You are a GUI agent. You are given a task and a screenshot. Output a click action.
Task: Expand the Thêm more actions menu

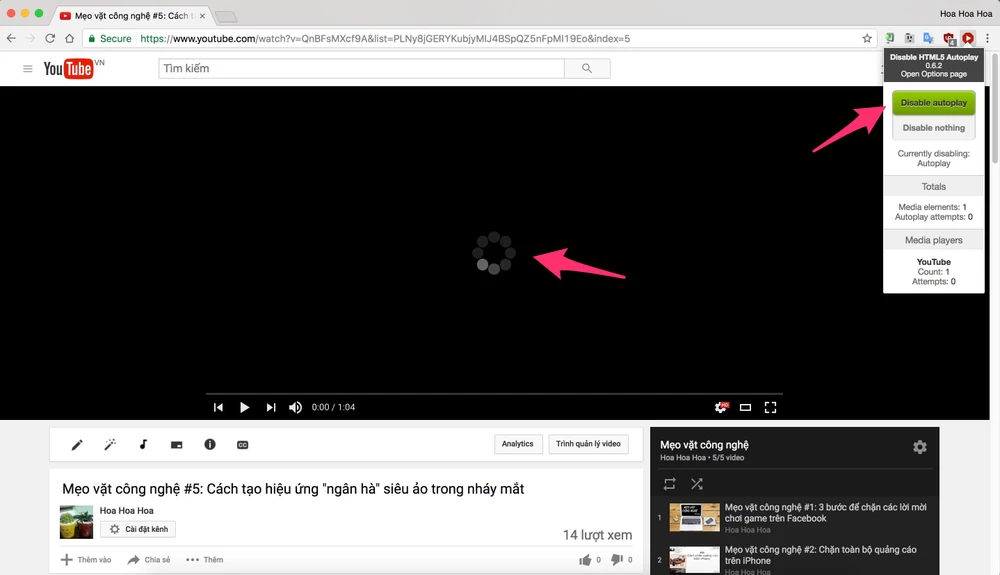pyautogui.click(x=205, y=560)
